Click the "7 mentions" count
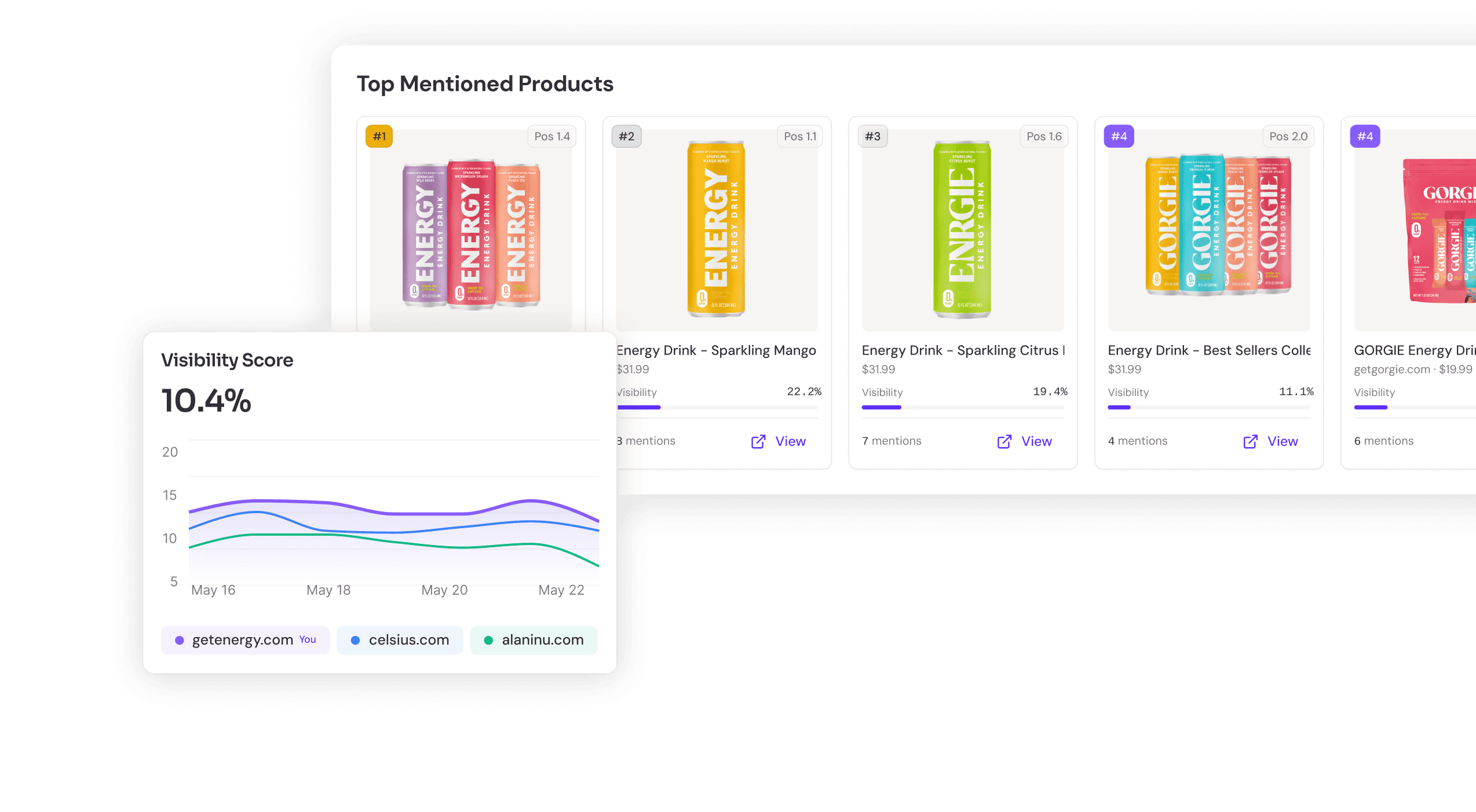 (892, 441)
